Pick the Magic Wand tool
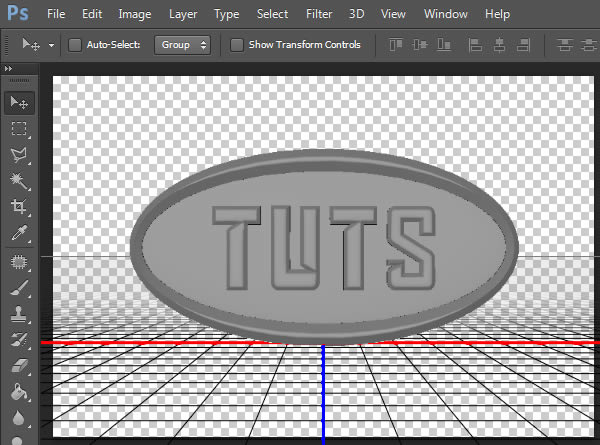 (x=19, y=181)
